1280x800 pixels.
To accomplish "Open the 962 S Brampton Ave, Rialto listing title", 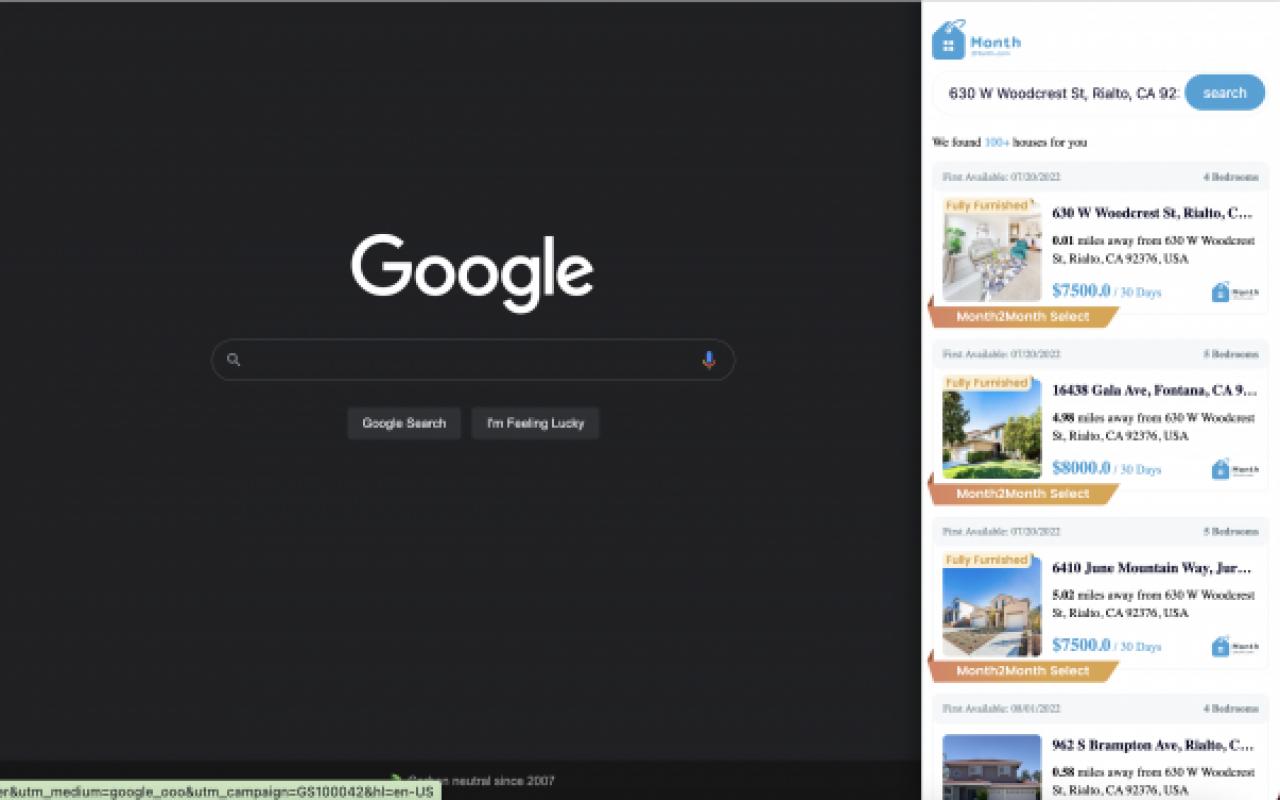I will [1152, 744].
